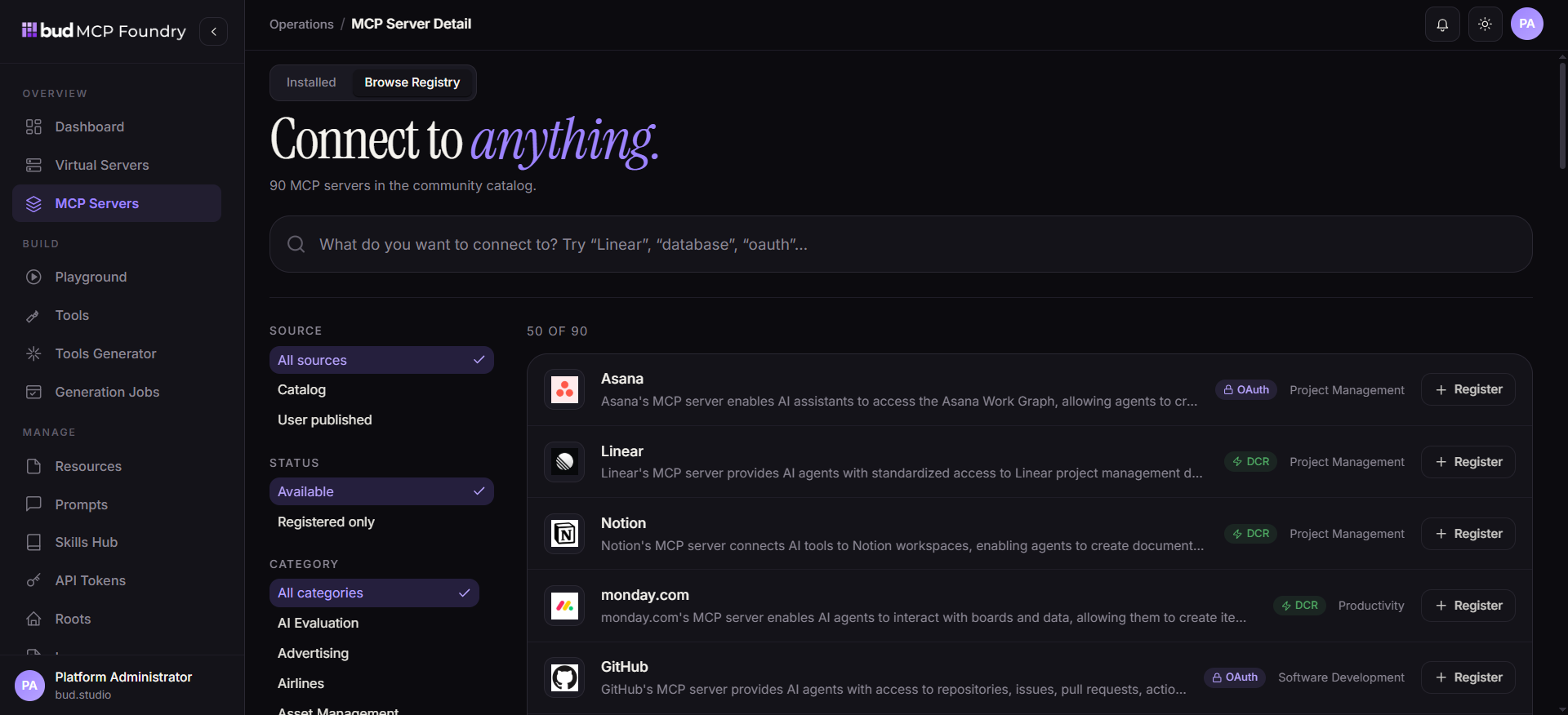Click the page vertical scrollbar
Viewport: 1568px width, 715px height.
(1562, 114)
